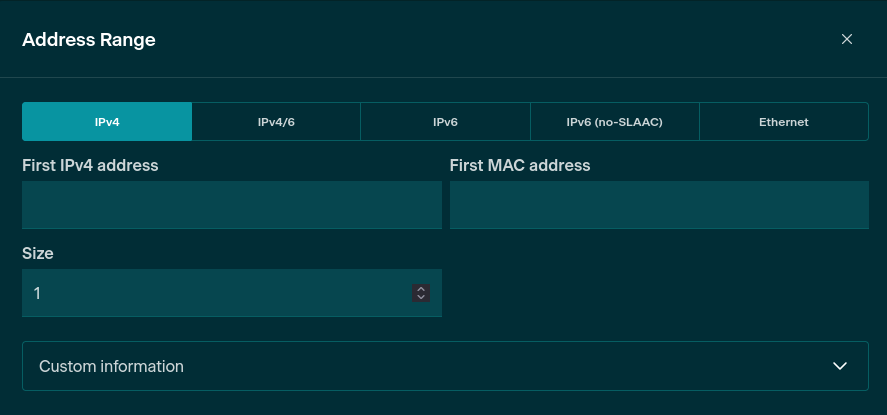Close the Address Range dialog
This screenshot has height=415, width=887.
pyautogui.click(x=846, y=40)
